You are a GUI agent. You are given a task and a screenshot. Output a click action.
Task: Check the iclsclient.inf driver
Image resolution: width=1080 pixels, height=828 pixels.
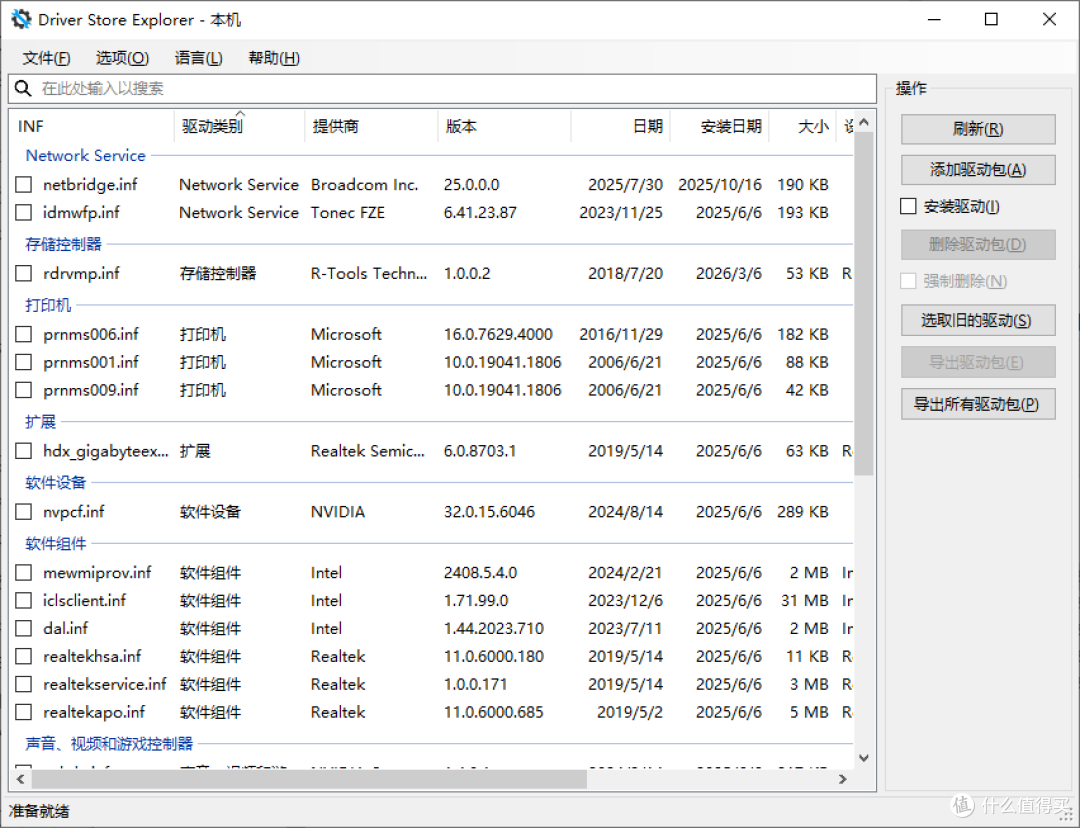[23, 601]
